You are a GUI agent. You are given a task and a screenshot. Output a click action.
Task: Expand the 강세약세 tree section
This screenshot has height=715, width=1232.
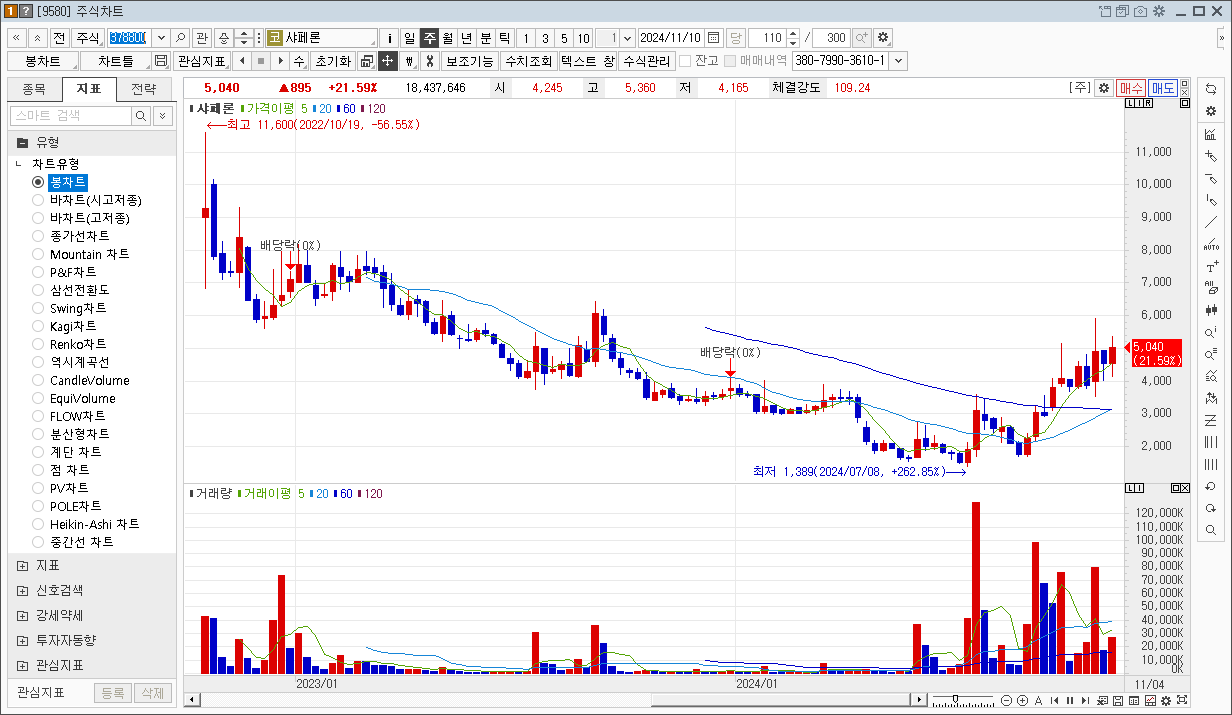pos(22,615)
